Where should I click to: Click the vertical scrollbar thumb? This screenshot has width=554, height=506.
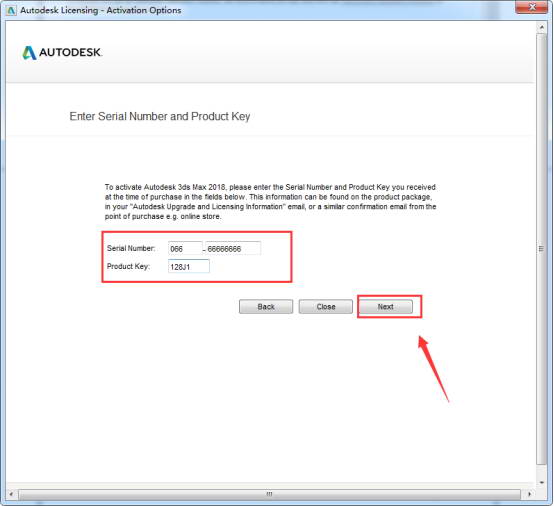541,248
